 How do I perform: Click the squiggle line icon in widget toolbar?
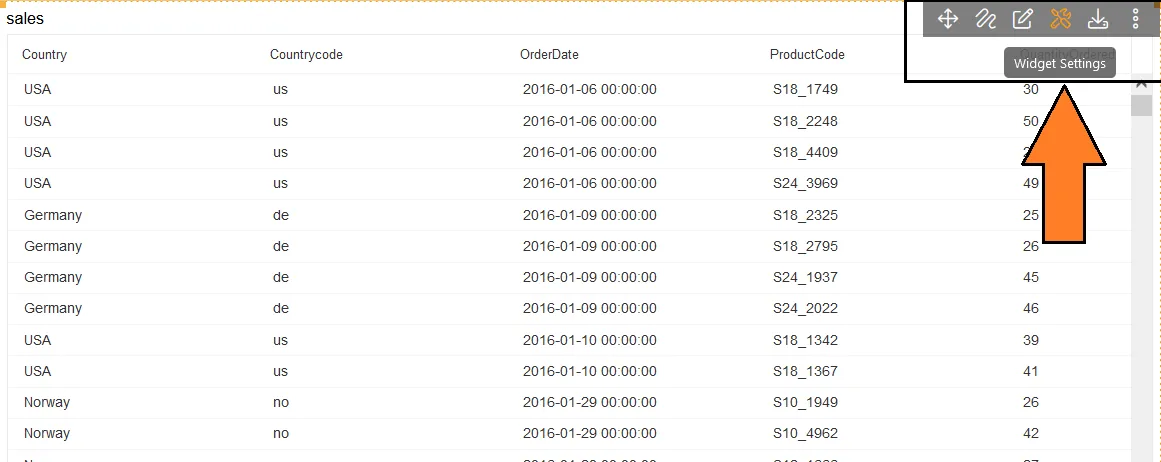pos(985,19)
